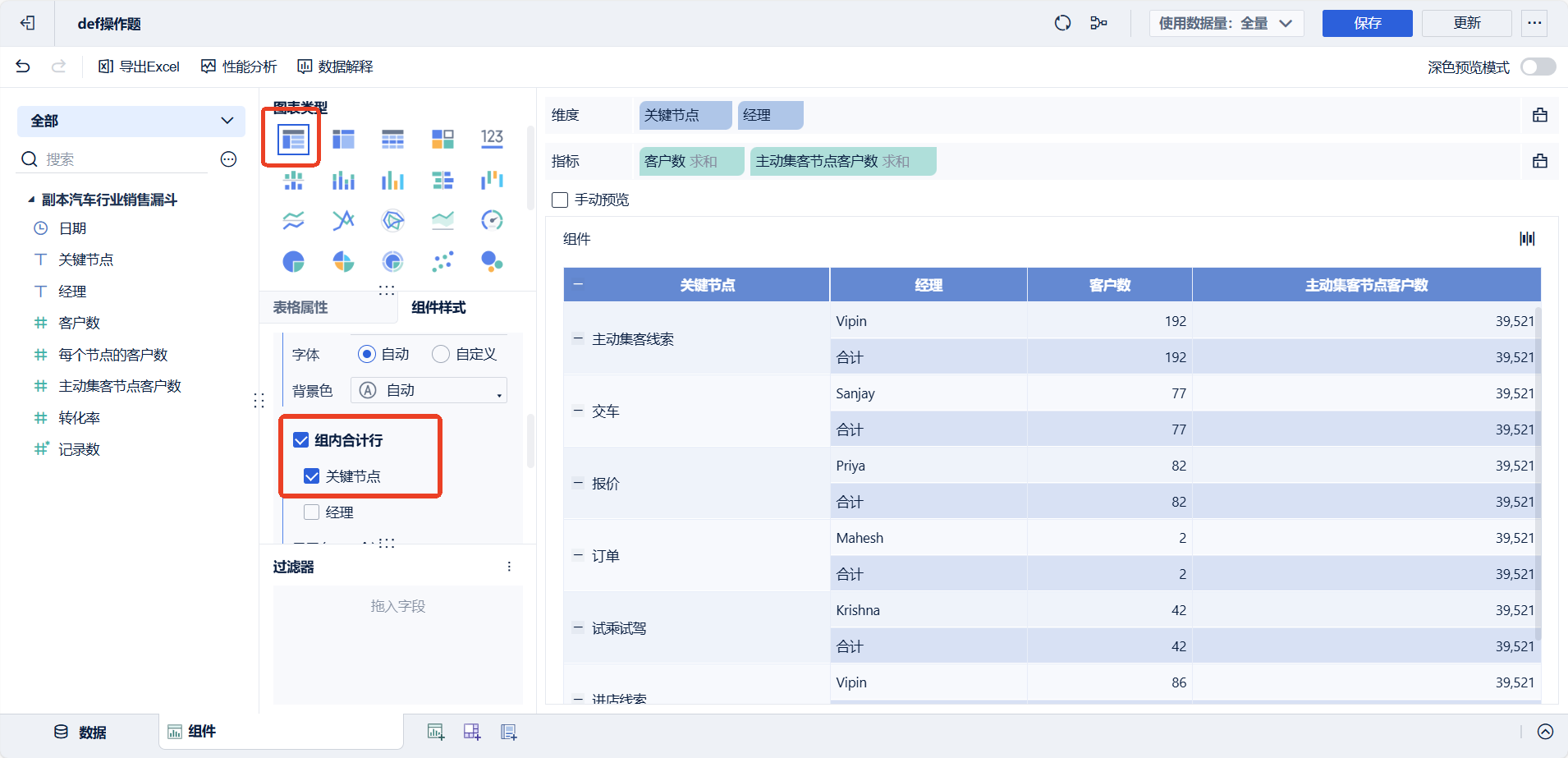The image size is (1568, 758).
Task: Select the colored block treemap chart type
Action: click(442, 139)
